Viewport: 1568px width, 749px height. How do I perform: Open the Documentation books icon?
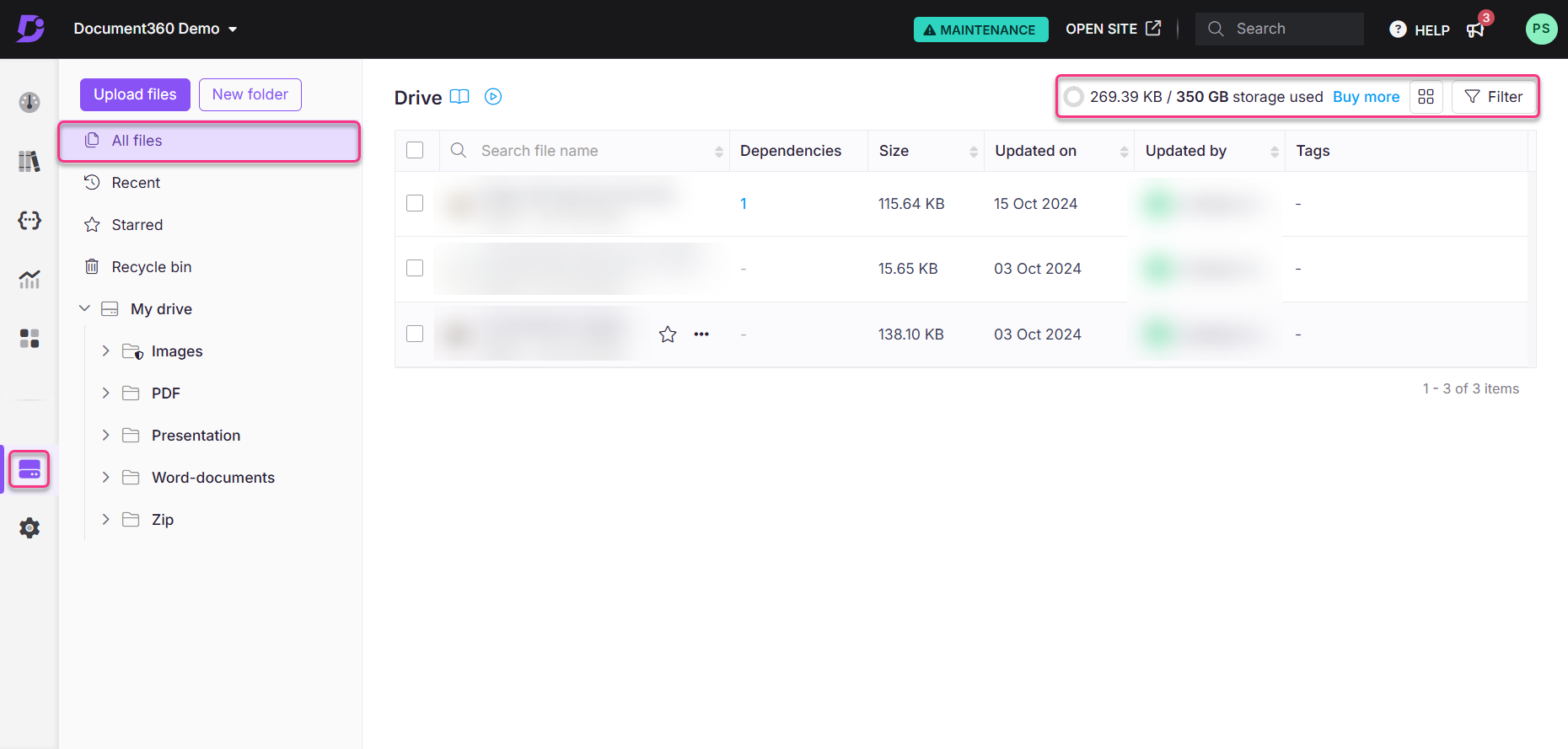30,161
